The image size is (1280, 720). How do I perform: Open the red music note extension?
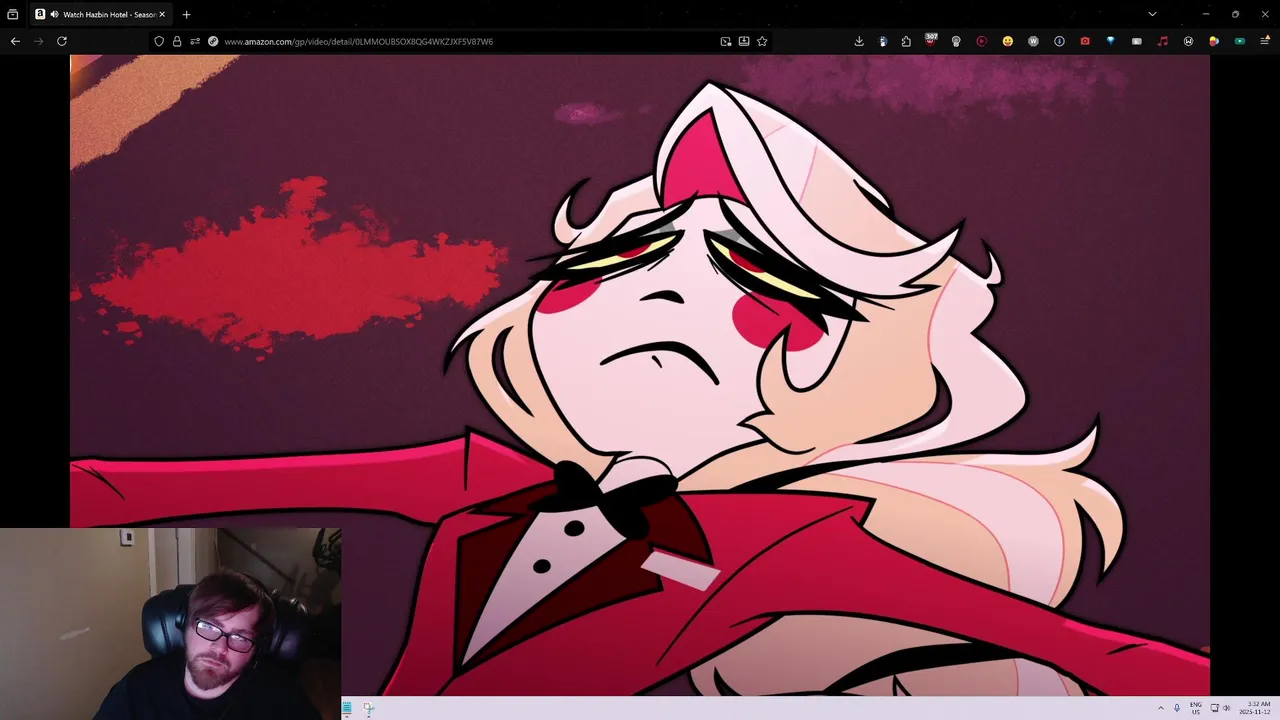[x=1162, y=41]
